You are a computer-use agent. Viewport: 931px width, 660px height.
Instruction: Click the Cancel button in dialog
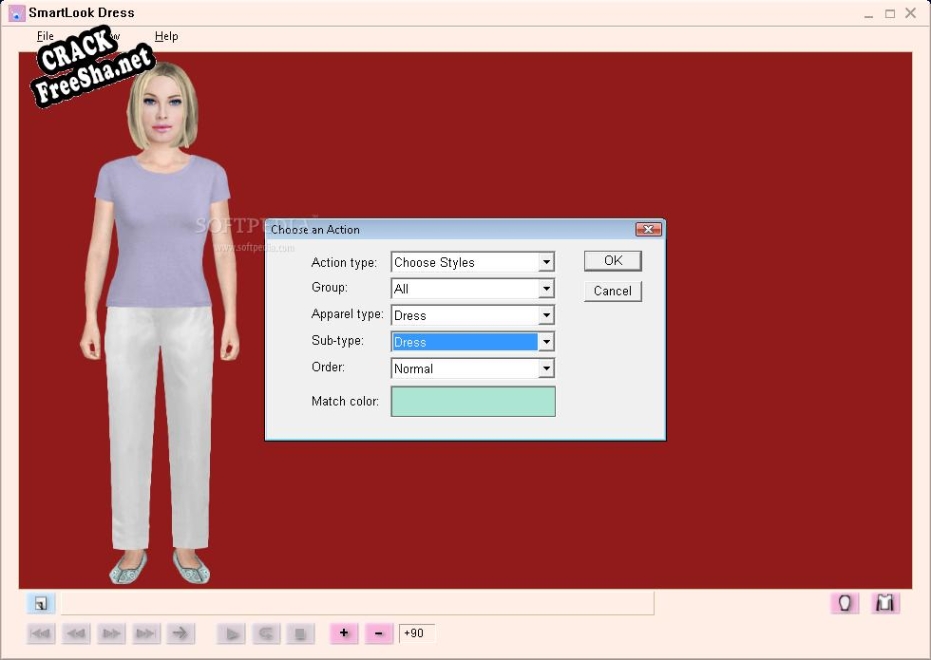(613, 291)
